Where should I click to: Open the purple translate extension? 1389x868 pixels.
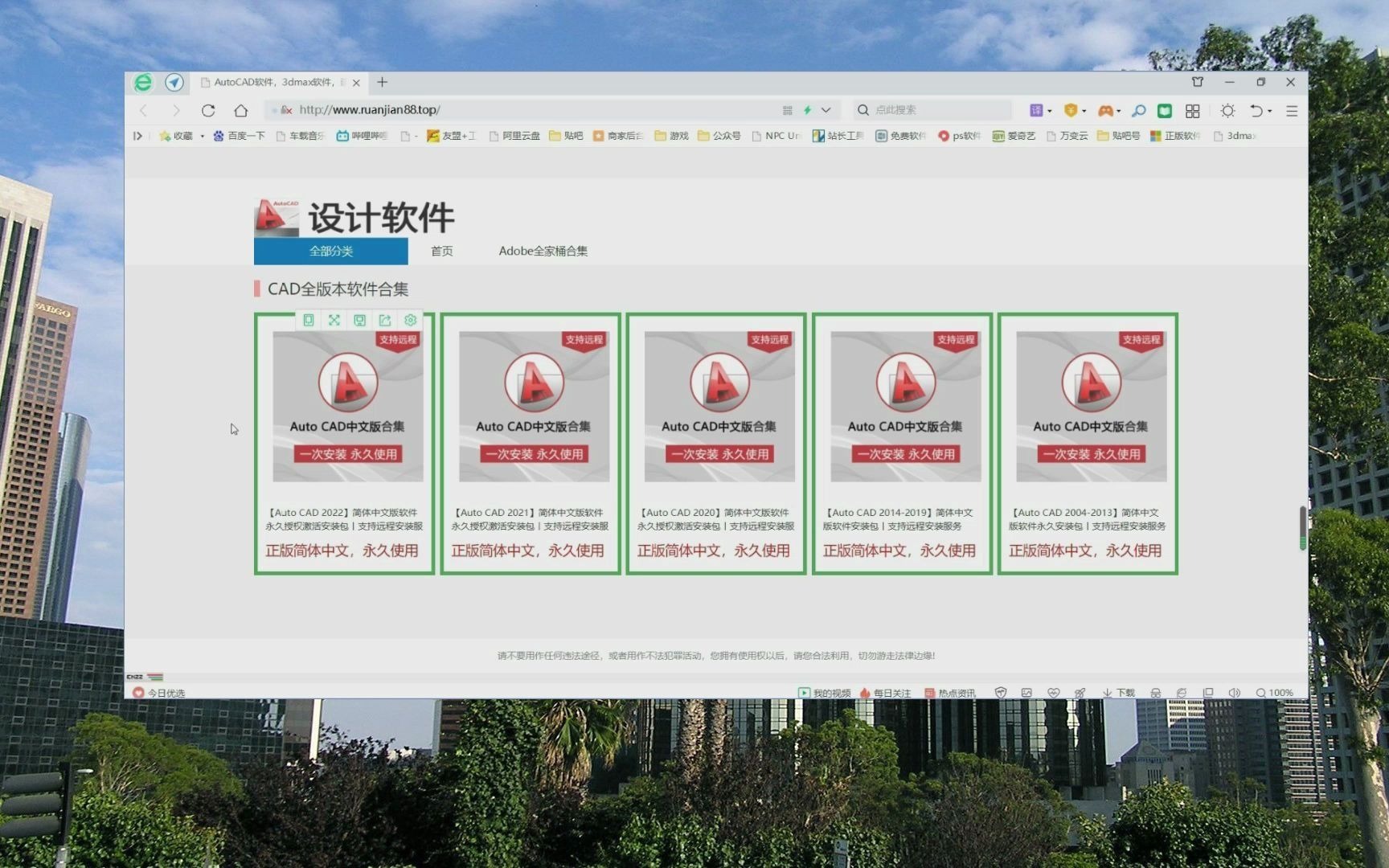(x=1037, y=110)
